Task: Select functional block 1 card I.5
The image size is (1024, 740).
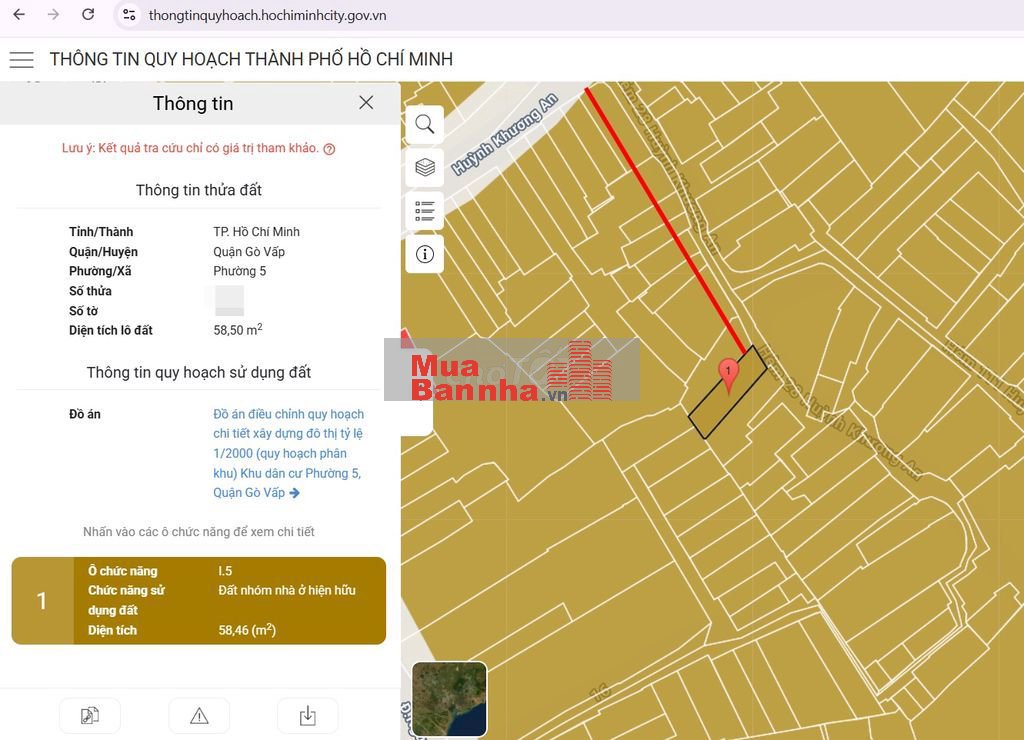Action: tap(199, 601)
